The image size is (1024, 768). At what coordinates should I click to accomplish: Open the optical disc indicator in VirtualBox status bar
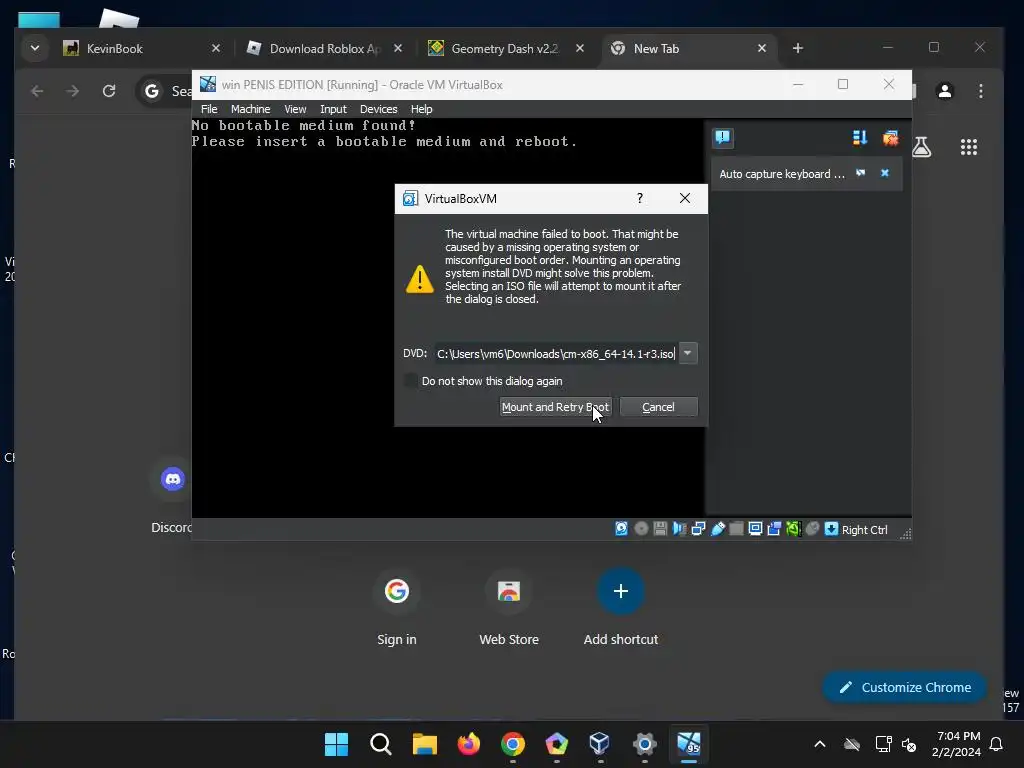641,529
